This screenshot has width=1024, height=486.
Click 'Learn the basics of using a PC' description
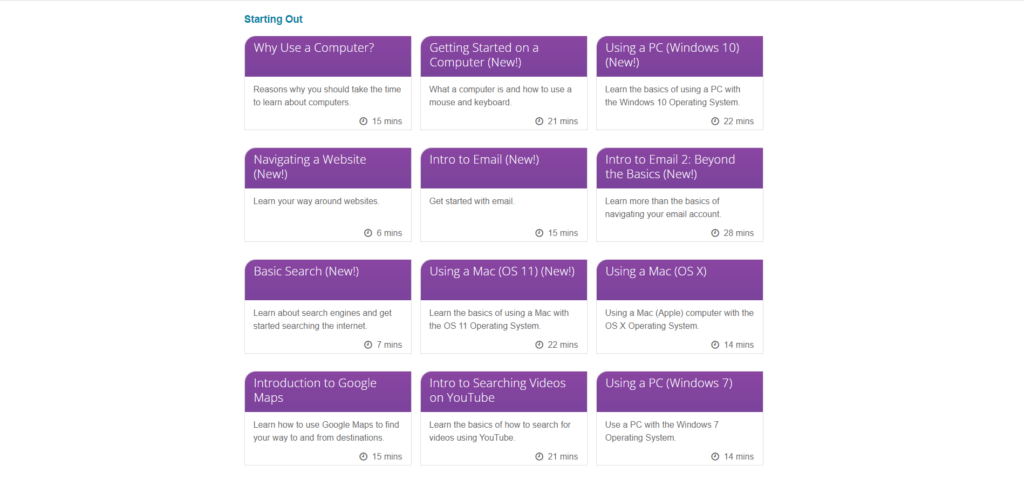point(673,96)
